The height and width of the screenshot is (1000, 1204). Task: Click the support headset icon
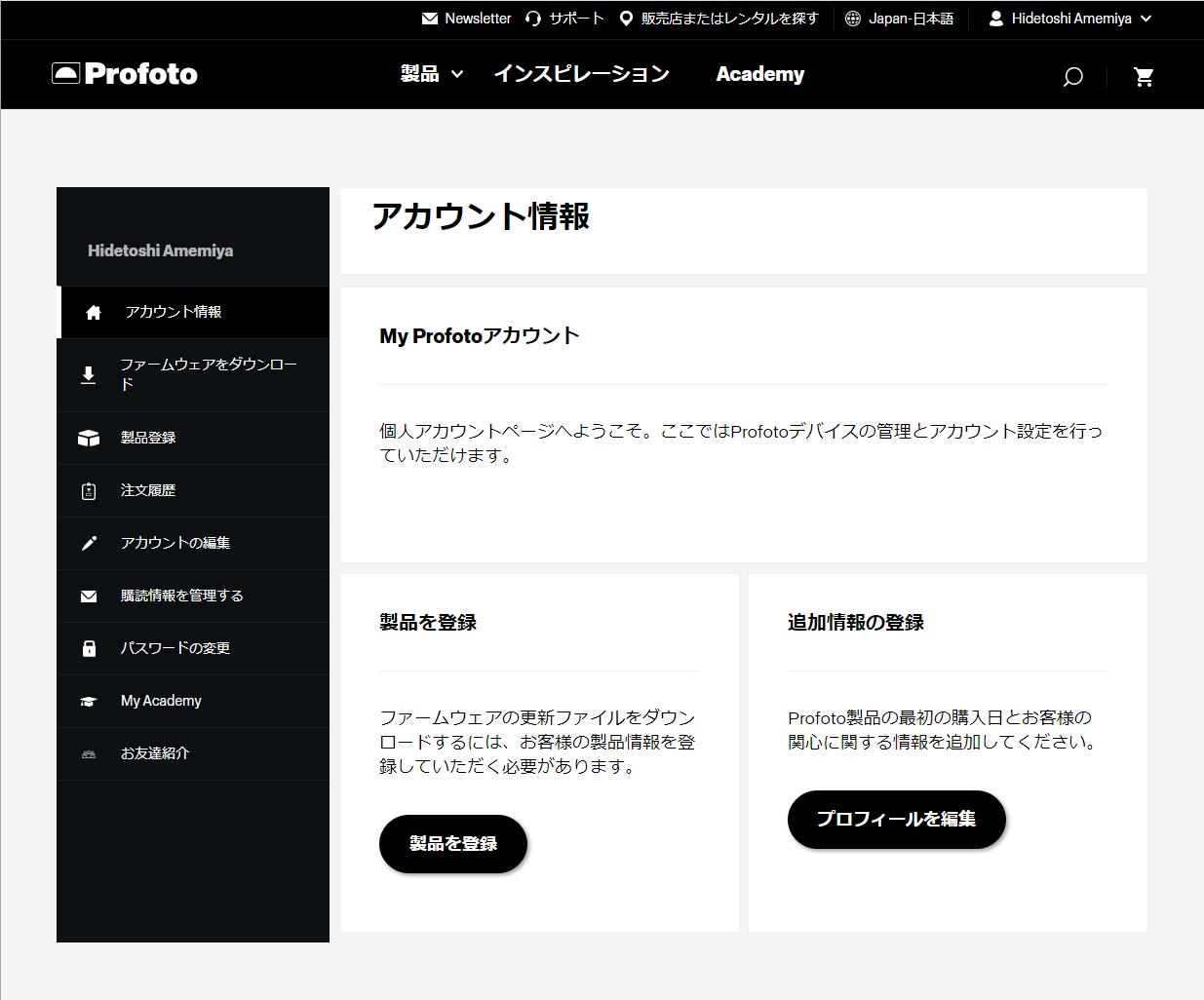(x=532, y=19)
